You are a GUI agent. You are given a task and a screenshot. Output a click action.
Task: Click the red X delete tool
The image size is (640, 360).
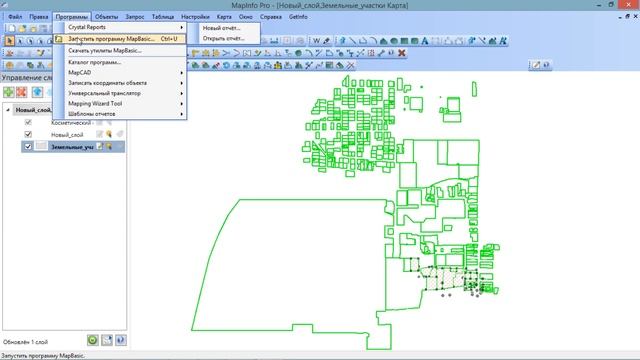coord(402,53)
